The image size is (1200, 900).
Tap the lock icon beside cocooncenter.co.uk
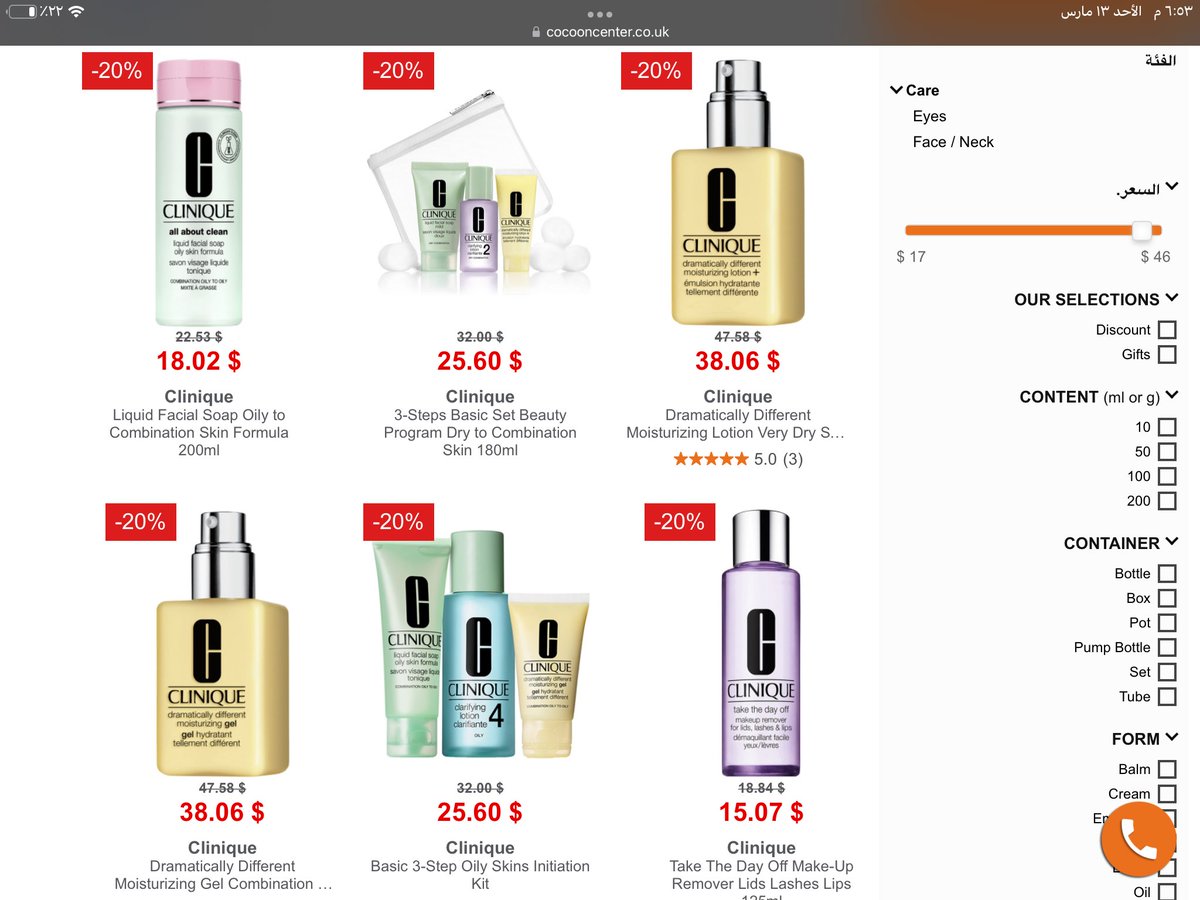pyautogui.click(x=537, y=32)
